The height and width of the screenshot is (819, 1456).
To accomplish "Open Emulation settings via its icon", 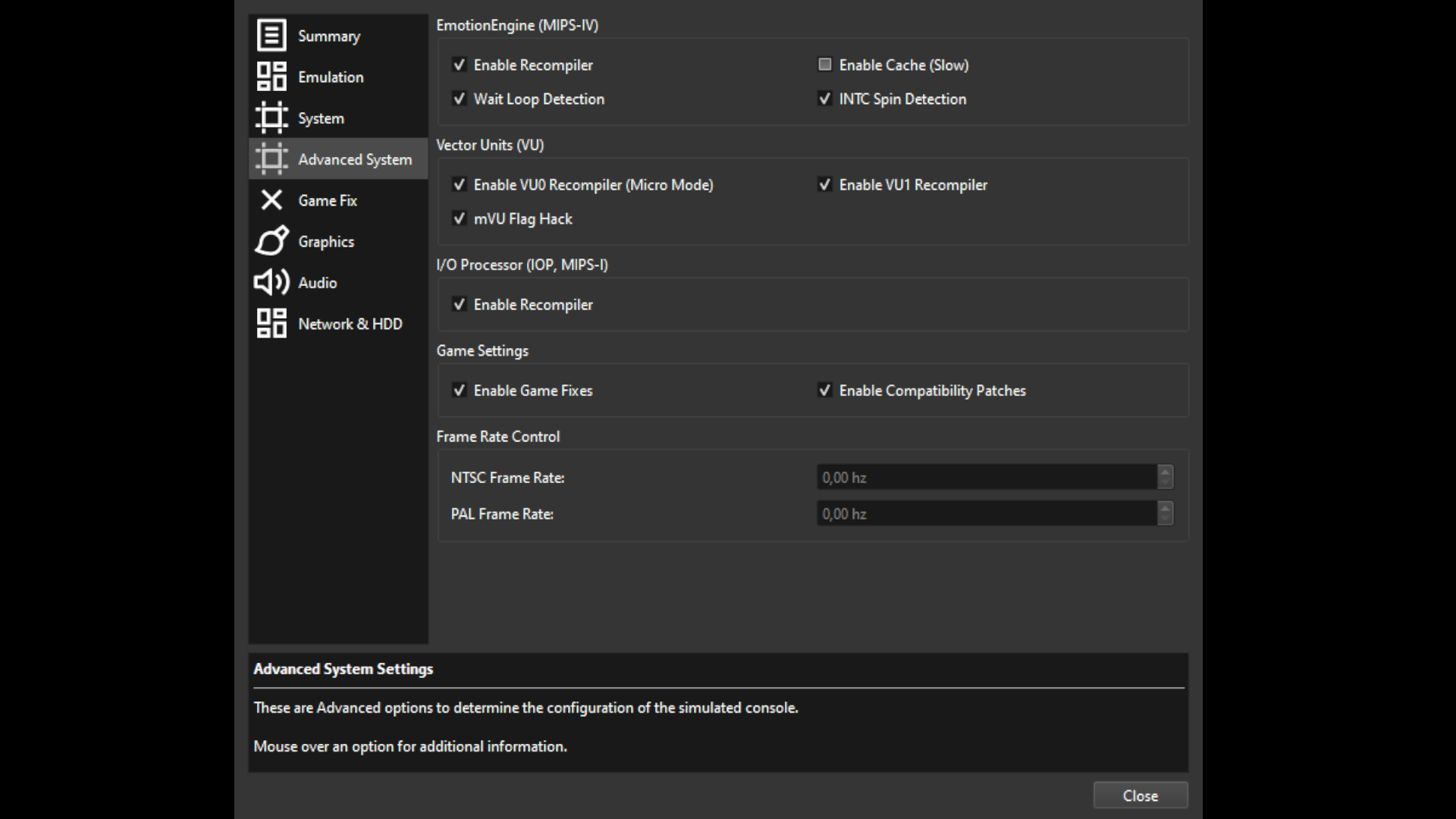I will (x=271, y=76).
